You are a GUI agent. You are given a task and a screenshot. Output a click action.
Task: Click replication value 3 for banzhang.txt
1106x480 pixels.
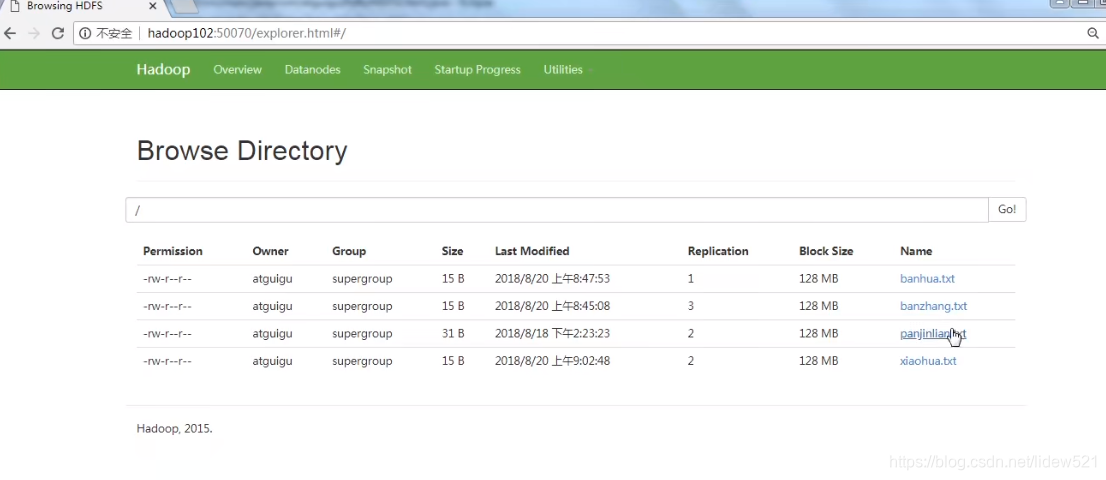pos(691,306)
